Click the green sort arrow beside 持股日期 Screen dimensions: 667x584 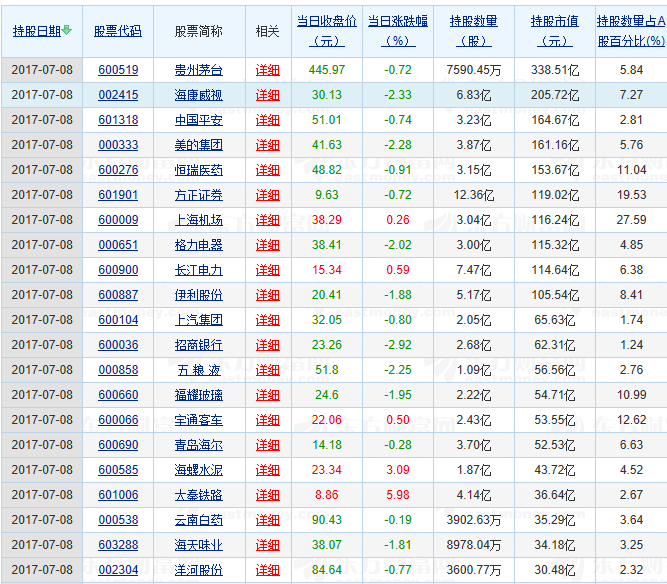tap(67, 31)
